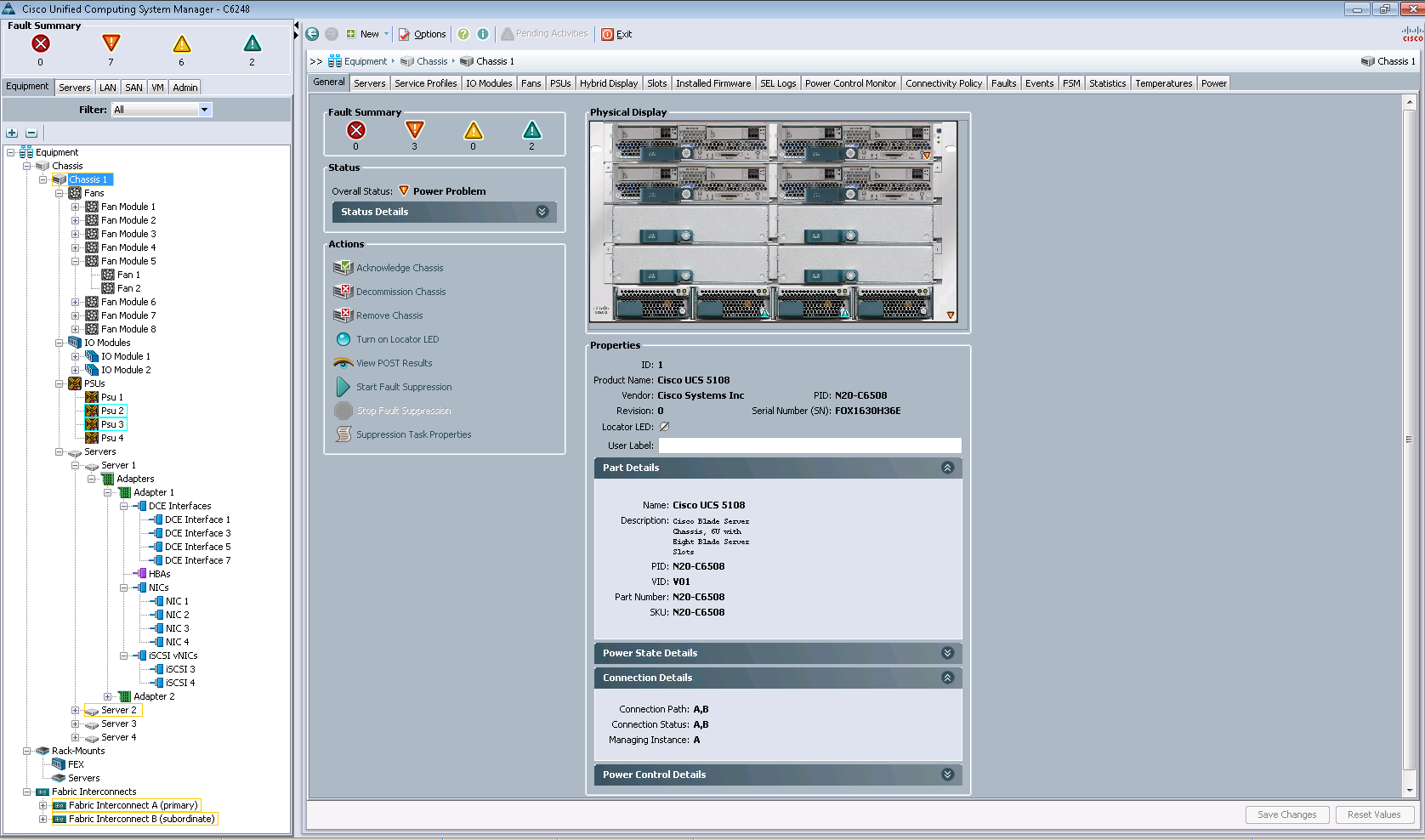The width and height of the screenshot is (1425, 840).
Task: Collapse the Part Details section
Action: 947,468
